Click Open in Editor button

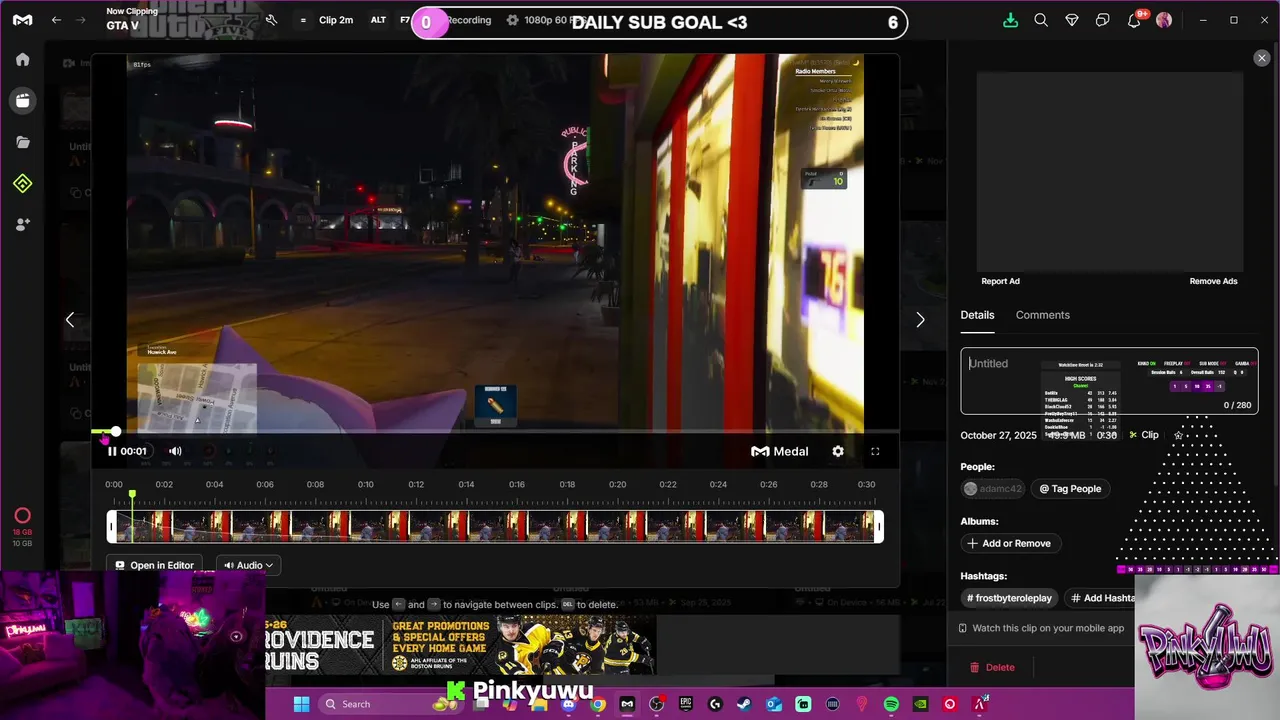point(154,565)
